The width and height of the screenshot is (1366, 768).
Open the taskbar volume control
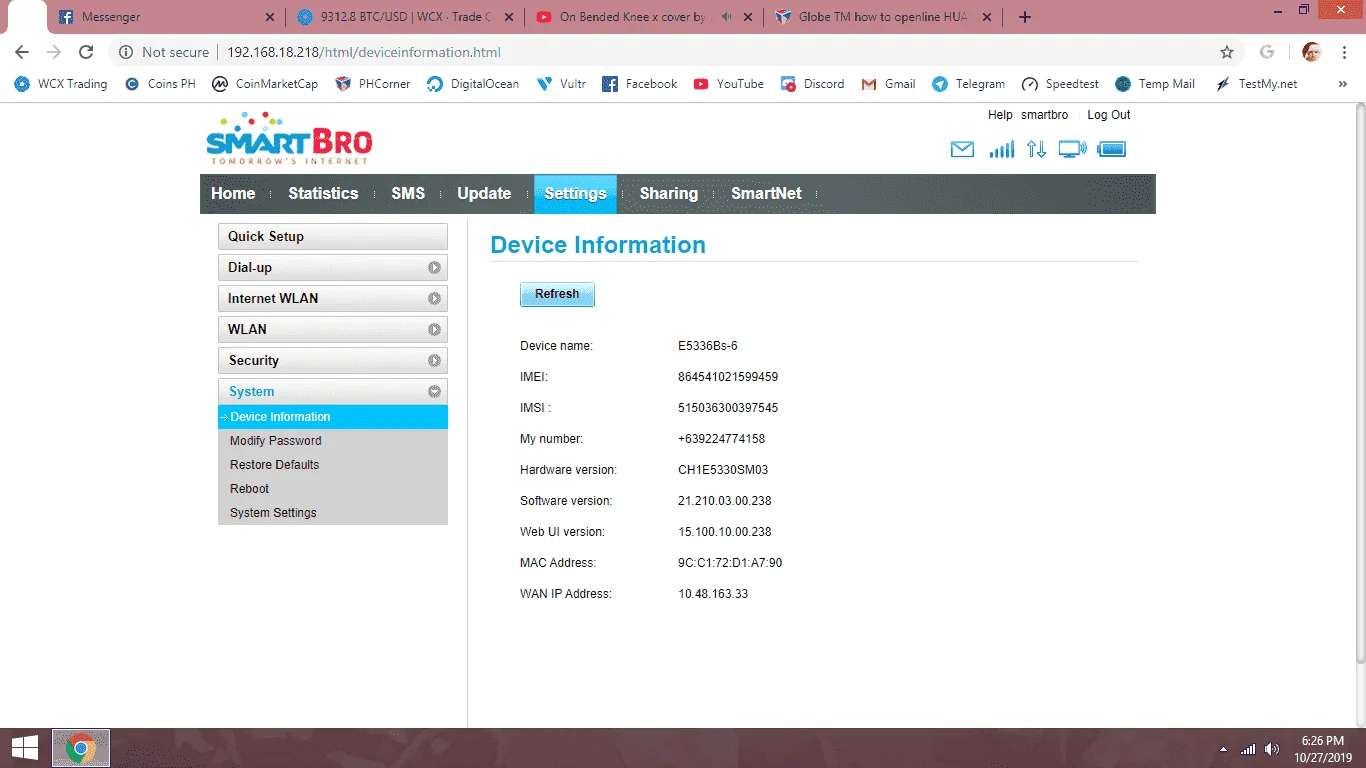tap(1272, 749)
